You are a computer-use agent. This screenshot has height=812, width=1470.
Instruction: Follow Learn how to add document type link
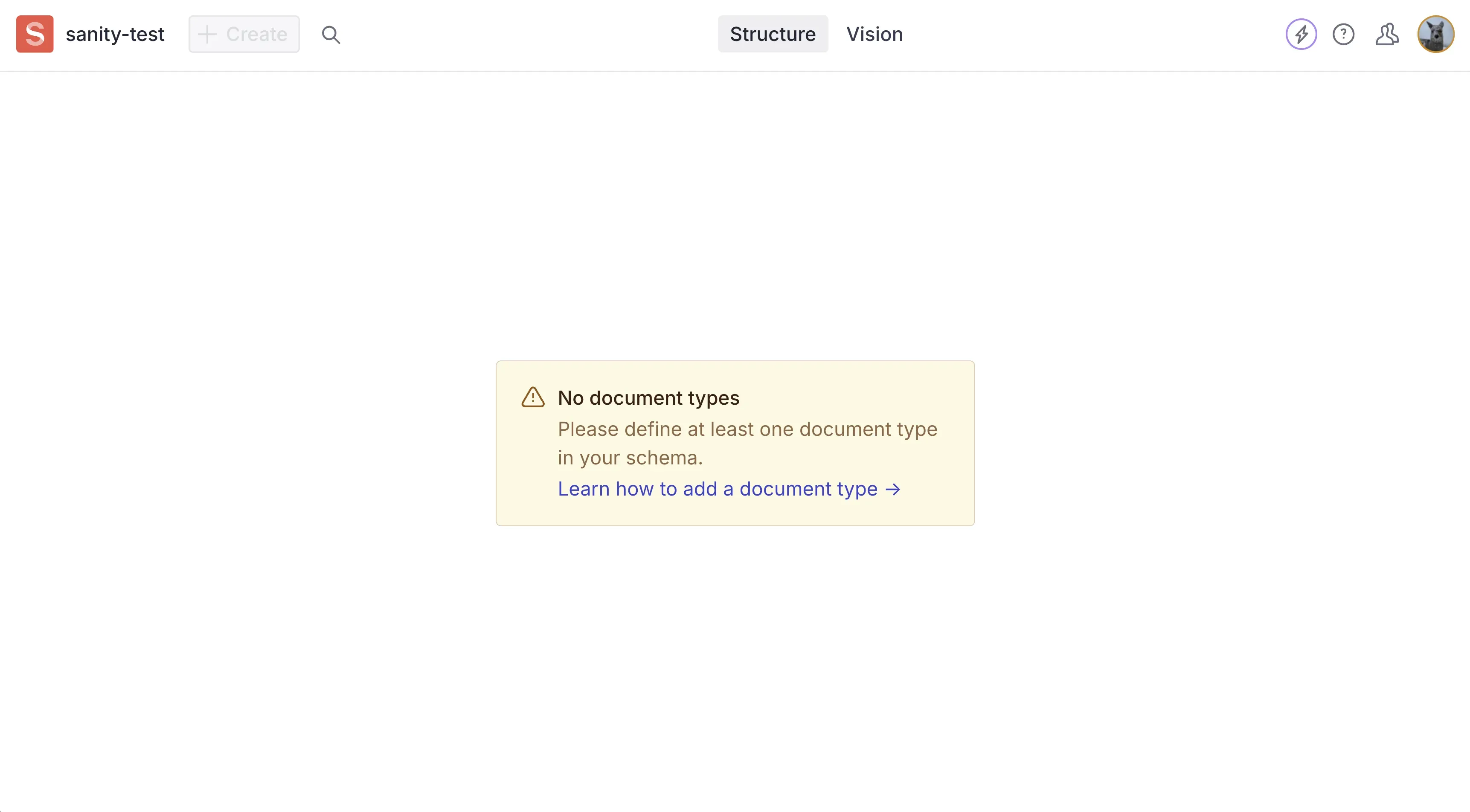[x=718, y=489]
